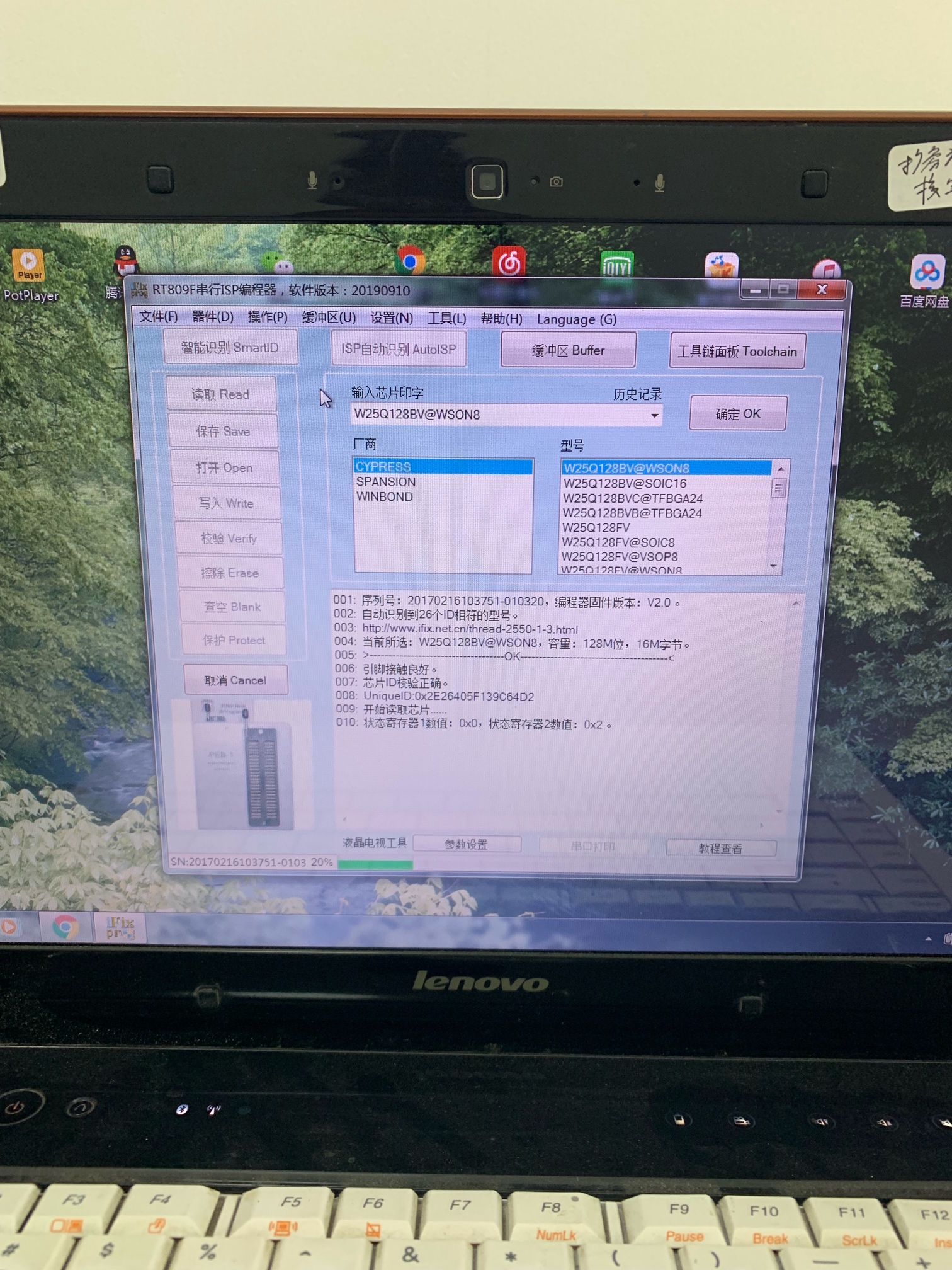Open the 缓冲区 Buffer panel
The height and width of the screenshot is (1270, 952).
(x=568, y=350)
